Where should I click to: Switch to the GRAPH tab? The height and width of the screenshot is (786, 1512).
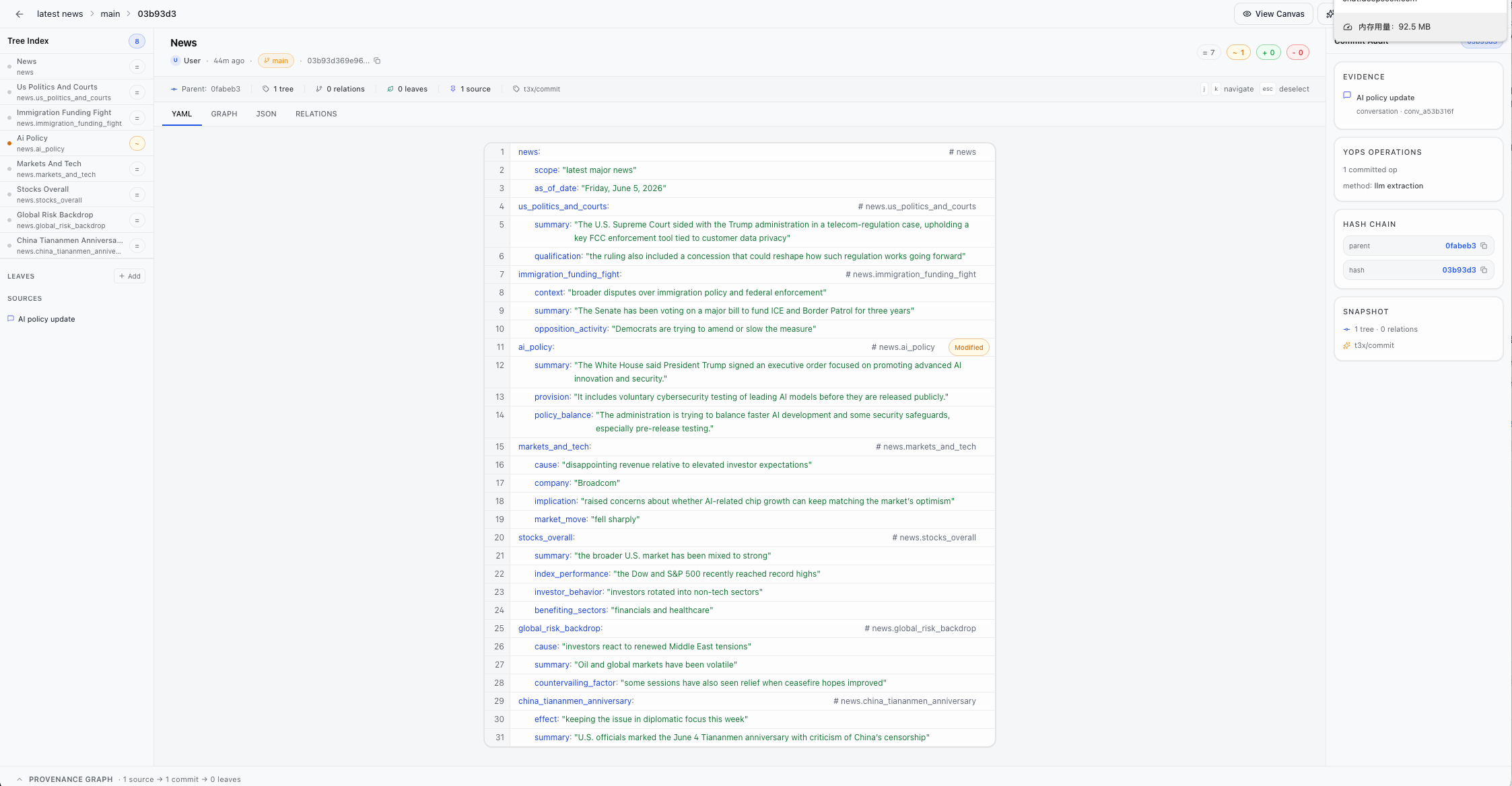click(224, 114)
